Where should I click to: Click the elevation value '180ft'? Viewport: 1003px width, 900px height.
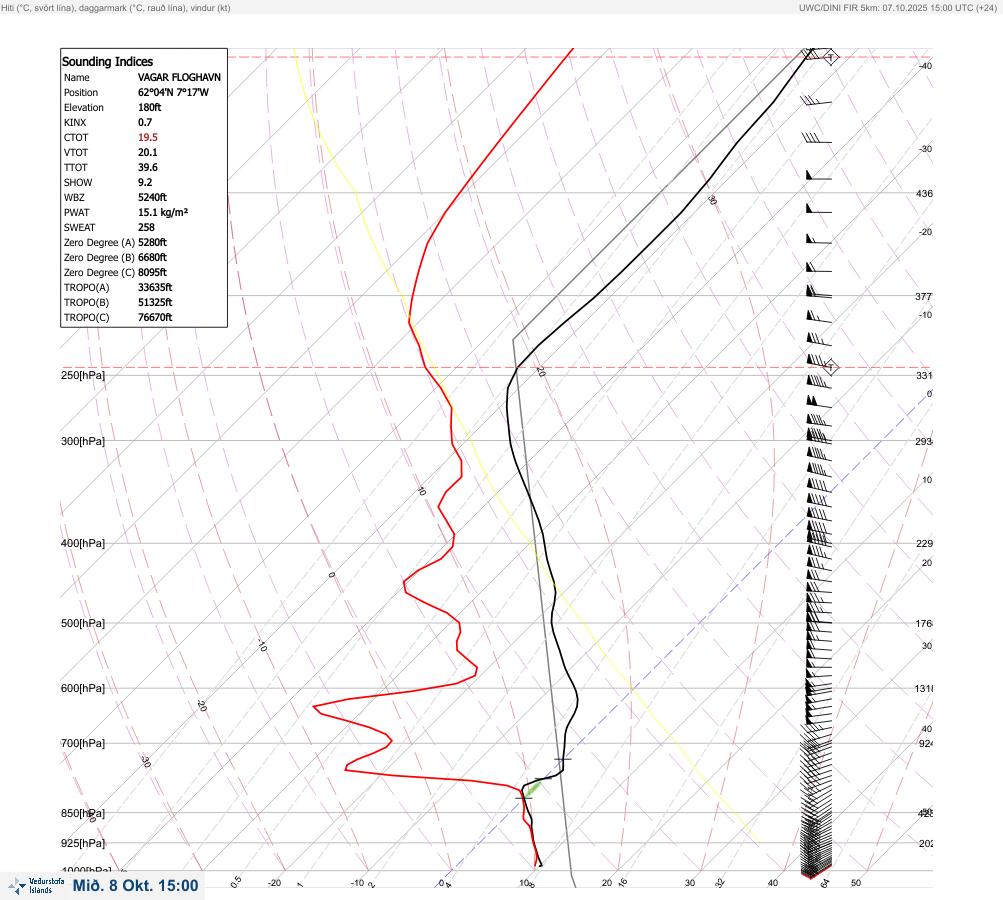coord(150,107)
